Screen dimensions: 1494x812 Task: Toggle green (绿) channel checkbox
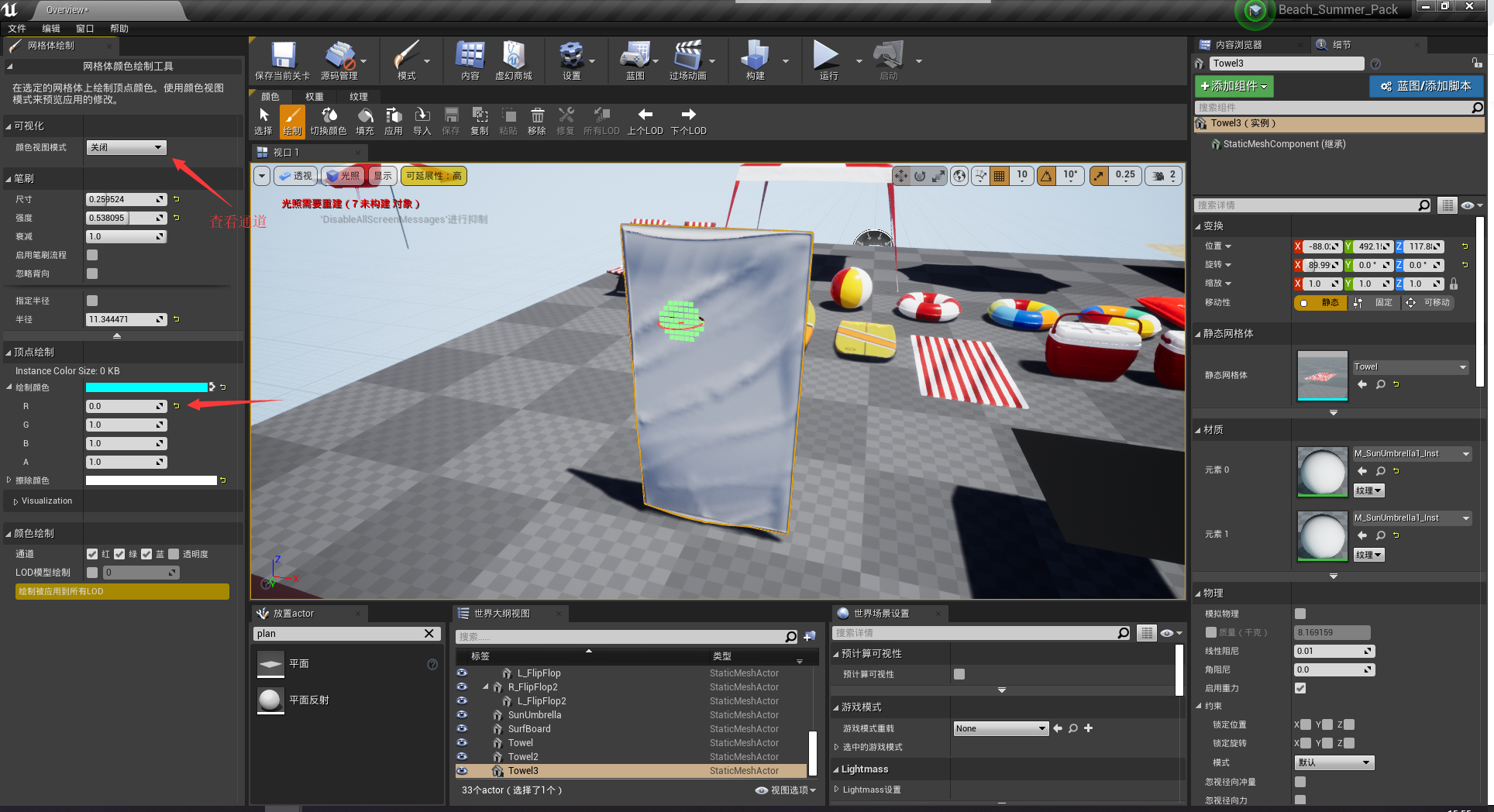tap(119, 554)
